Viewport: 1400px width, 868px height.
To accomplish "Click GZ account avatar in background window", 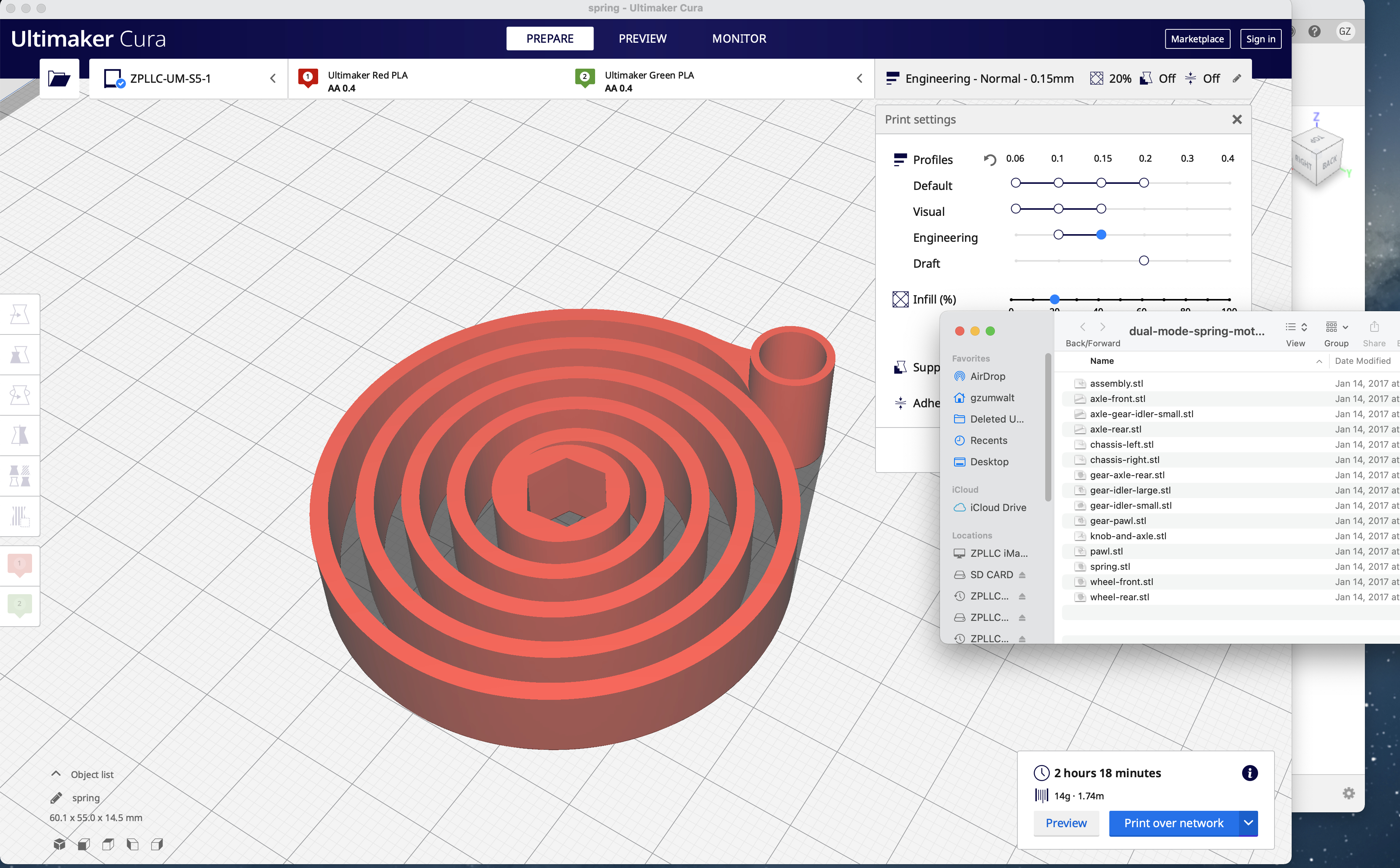I will pos(1344,31).
